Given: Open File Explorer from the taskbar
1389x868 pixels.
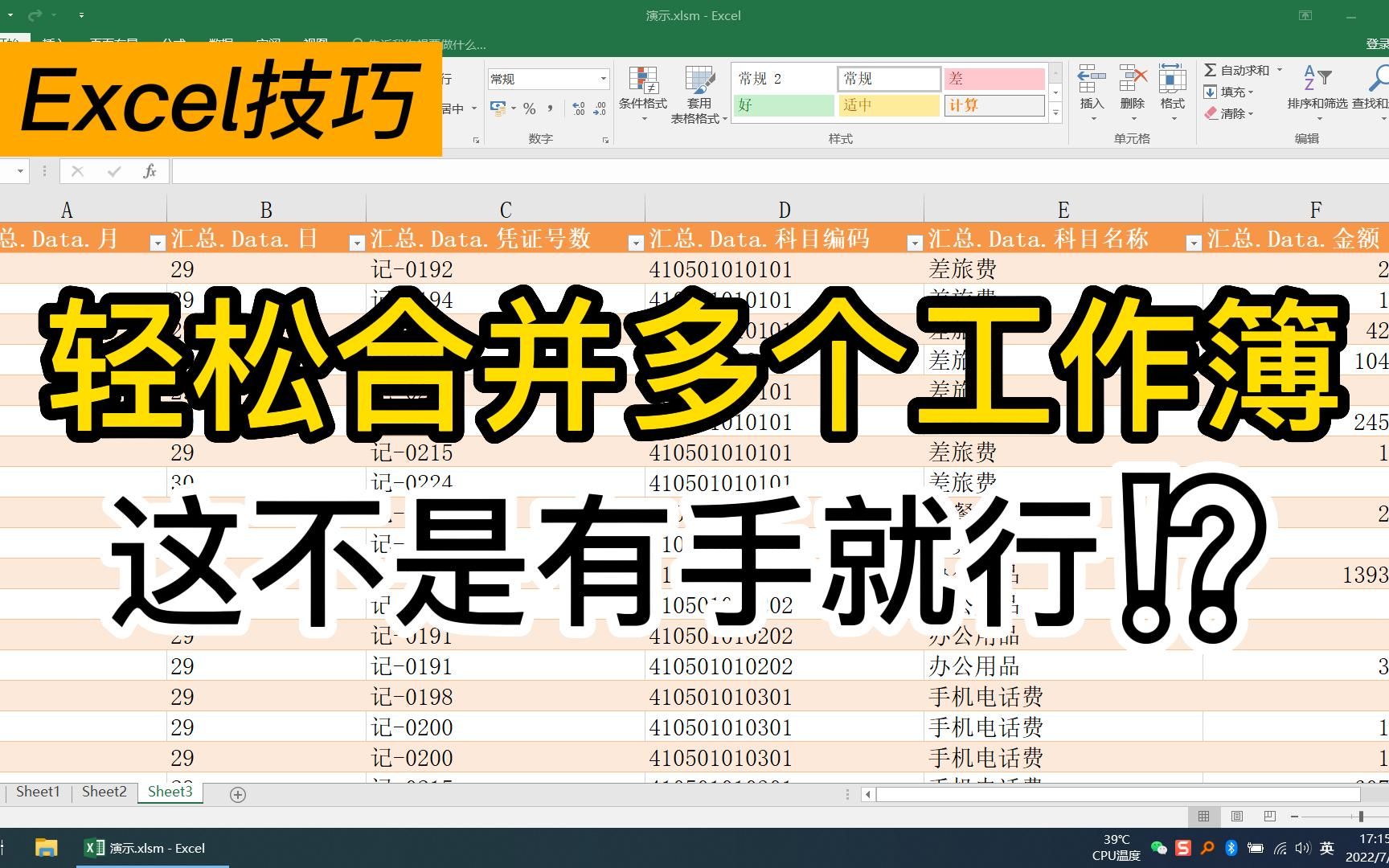Looking at the screenshot, I should [47, 848].
